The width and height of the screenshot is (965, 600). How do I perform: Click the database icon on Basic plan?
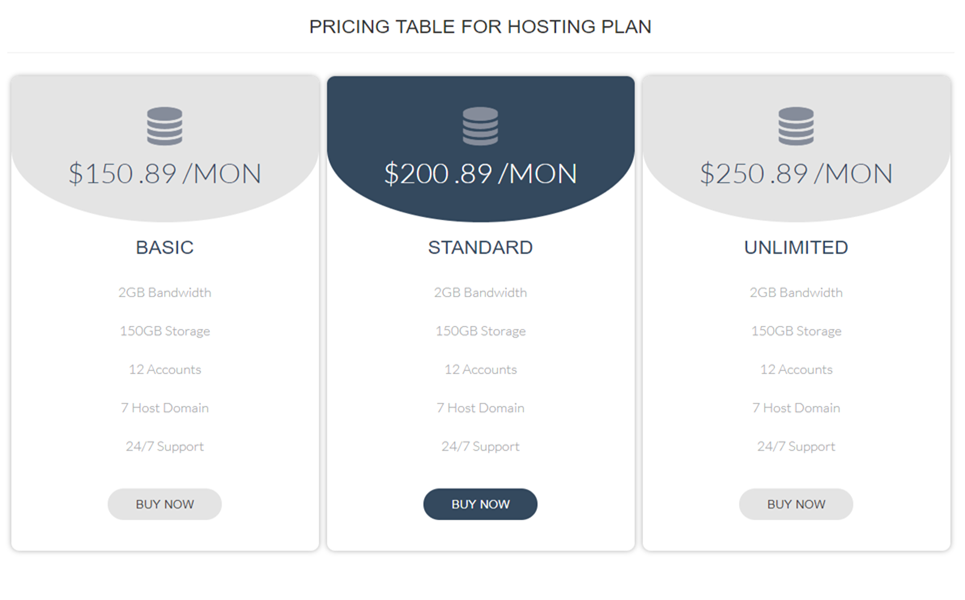164,126
